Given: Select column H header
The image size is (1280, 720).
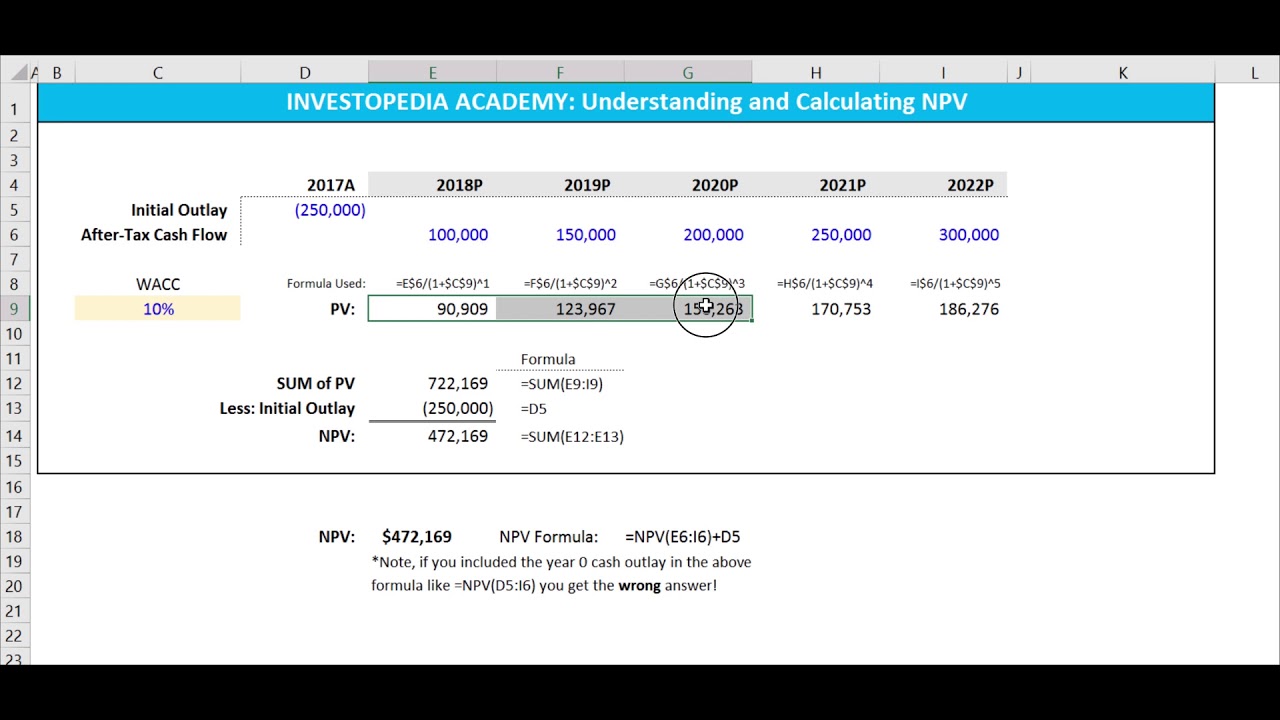Looking at the screenshot, I should (816, 73).
